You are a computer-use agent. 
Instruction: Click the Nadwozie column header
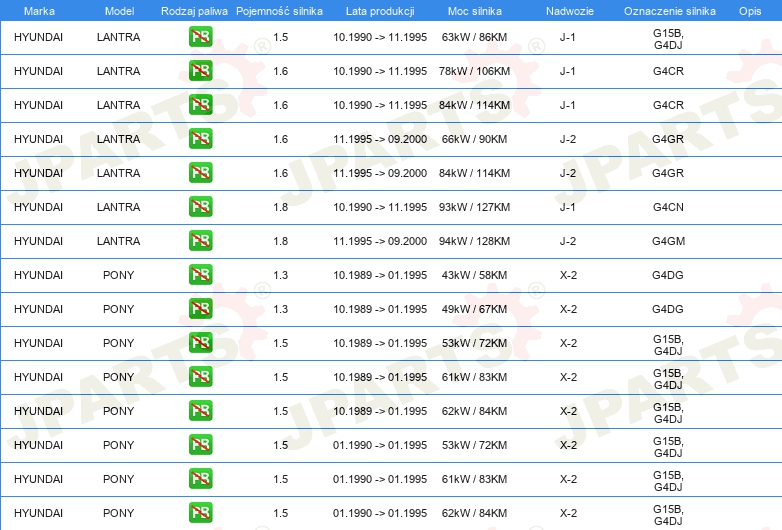tap(570, 11)
